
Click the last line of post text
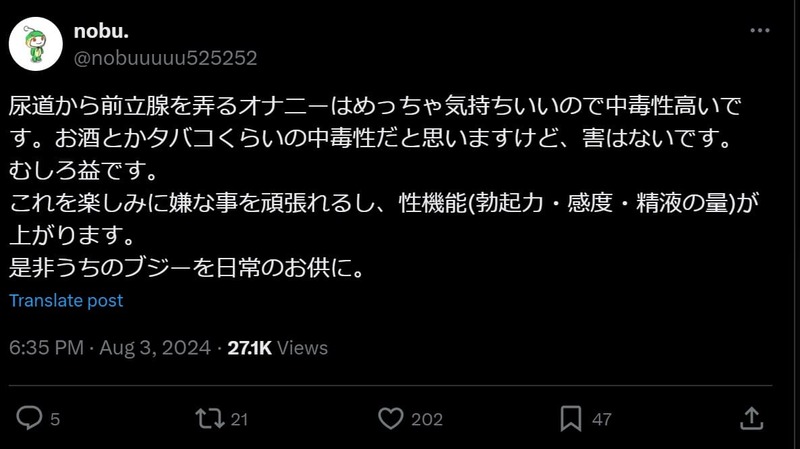[187, 267]
